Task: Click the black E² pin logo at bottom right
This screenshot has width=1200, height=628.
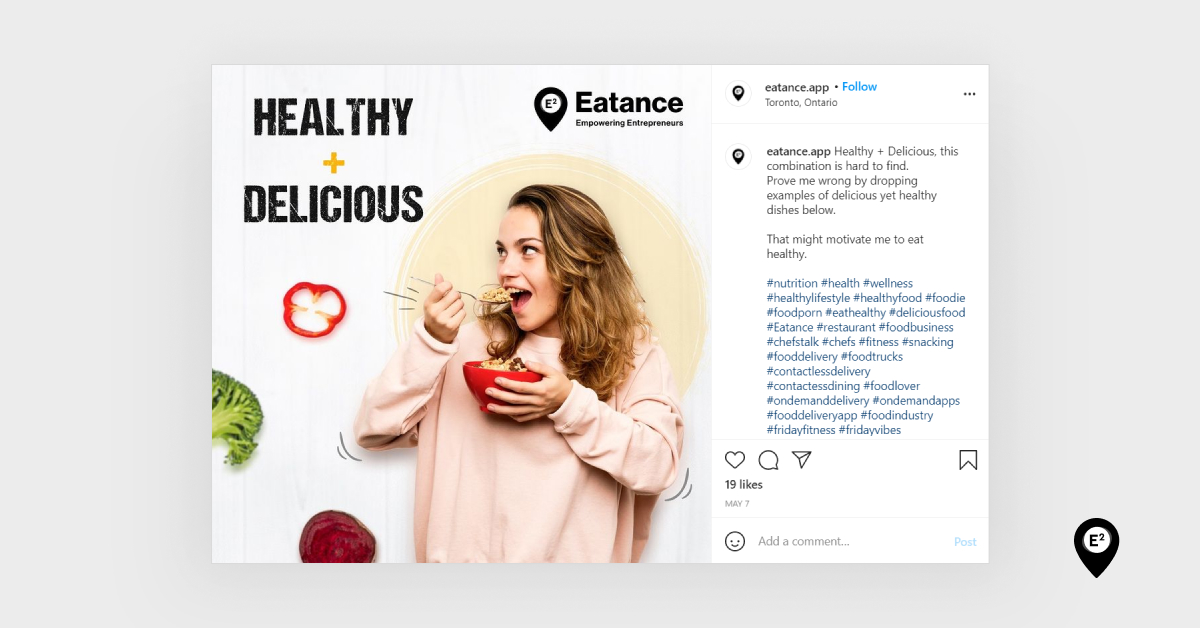Action: (1096, 547)
